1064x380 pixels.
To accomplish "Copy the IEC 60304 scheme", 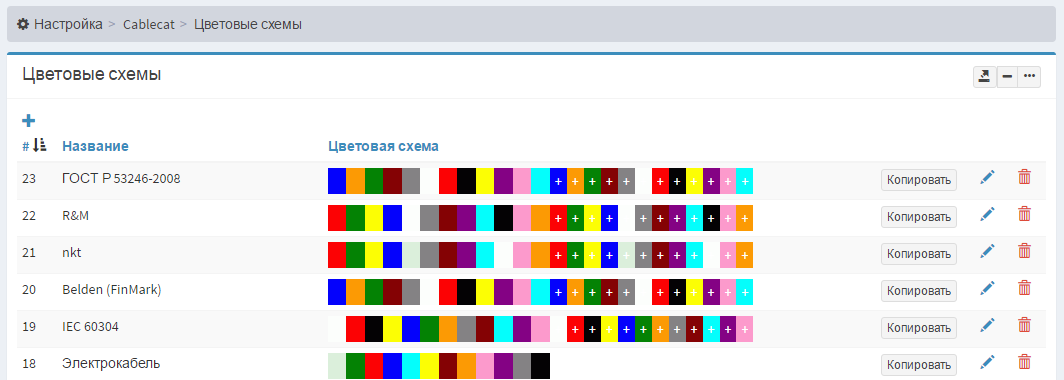I will (919, 327).
